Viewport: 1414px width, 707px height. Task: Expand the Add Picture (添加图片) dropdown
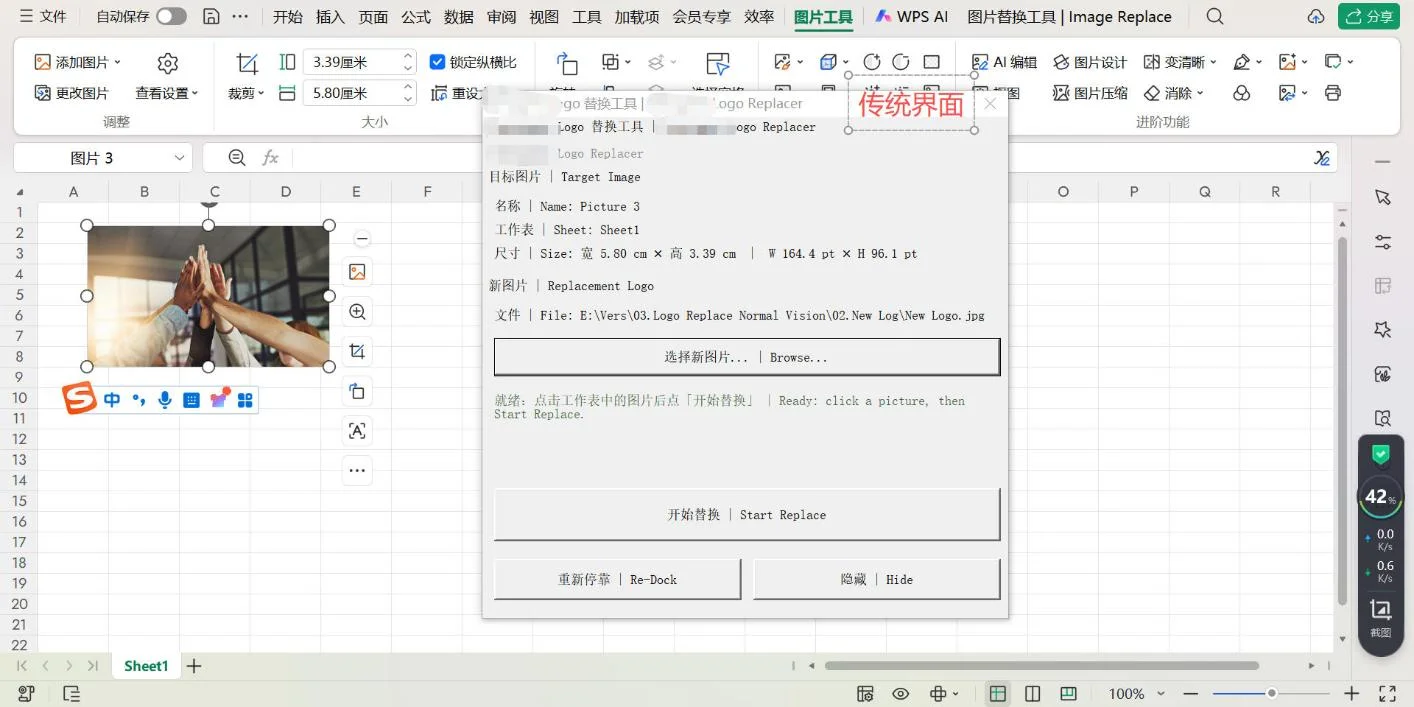pyautogui.click(x=117, y=62)
